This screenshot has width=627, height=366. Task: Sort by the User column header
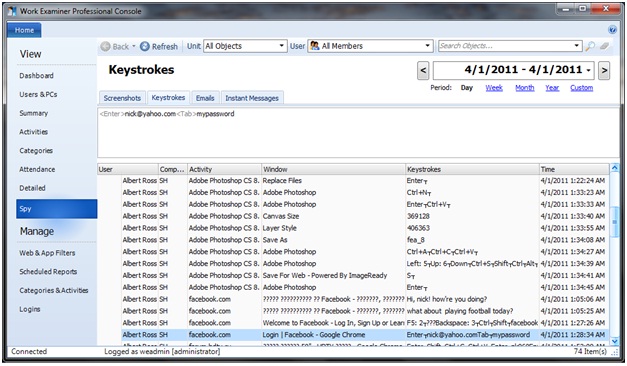point(128,169)
